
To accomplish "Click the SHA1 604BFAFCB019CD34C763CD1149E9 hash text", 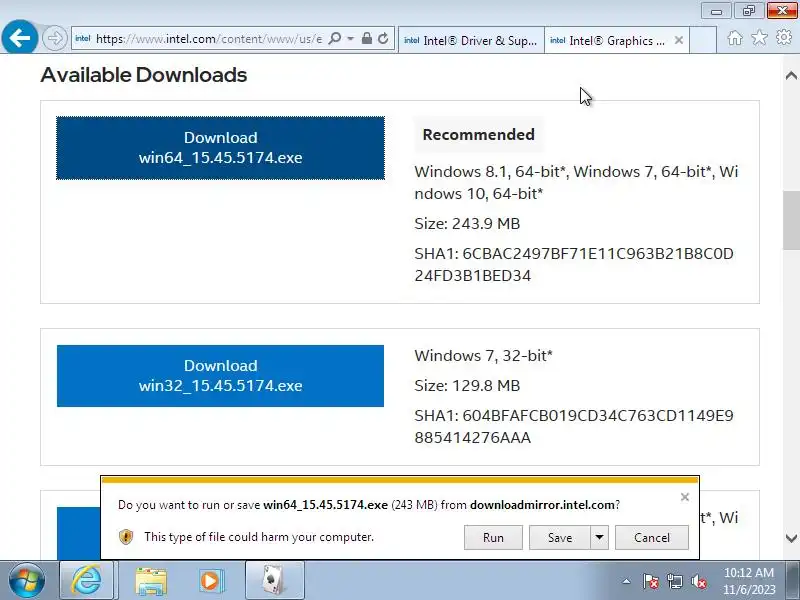I will tap(574, 427).
